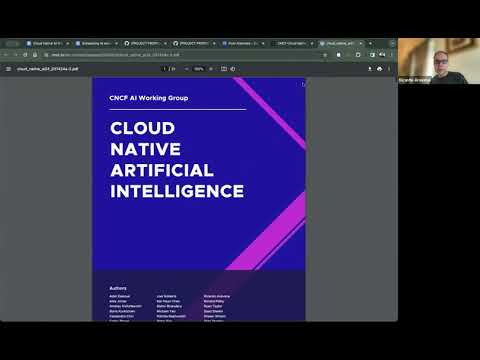The height and width of the screenshot is (360, 480).
Task: Click the fit to page icon
Action: point(224,69)
